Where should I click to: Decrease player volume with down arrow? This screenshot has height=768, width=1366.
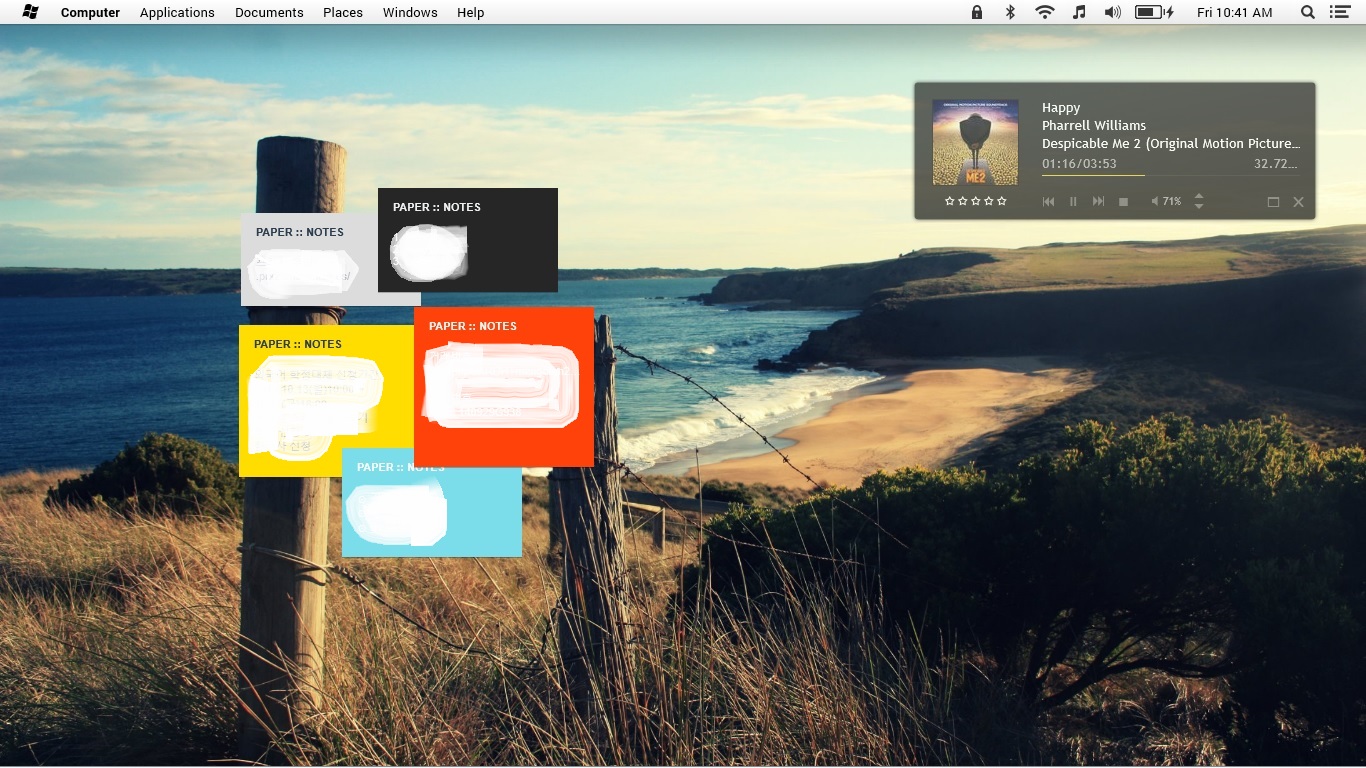coord(1199,206)
